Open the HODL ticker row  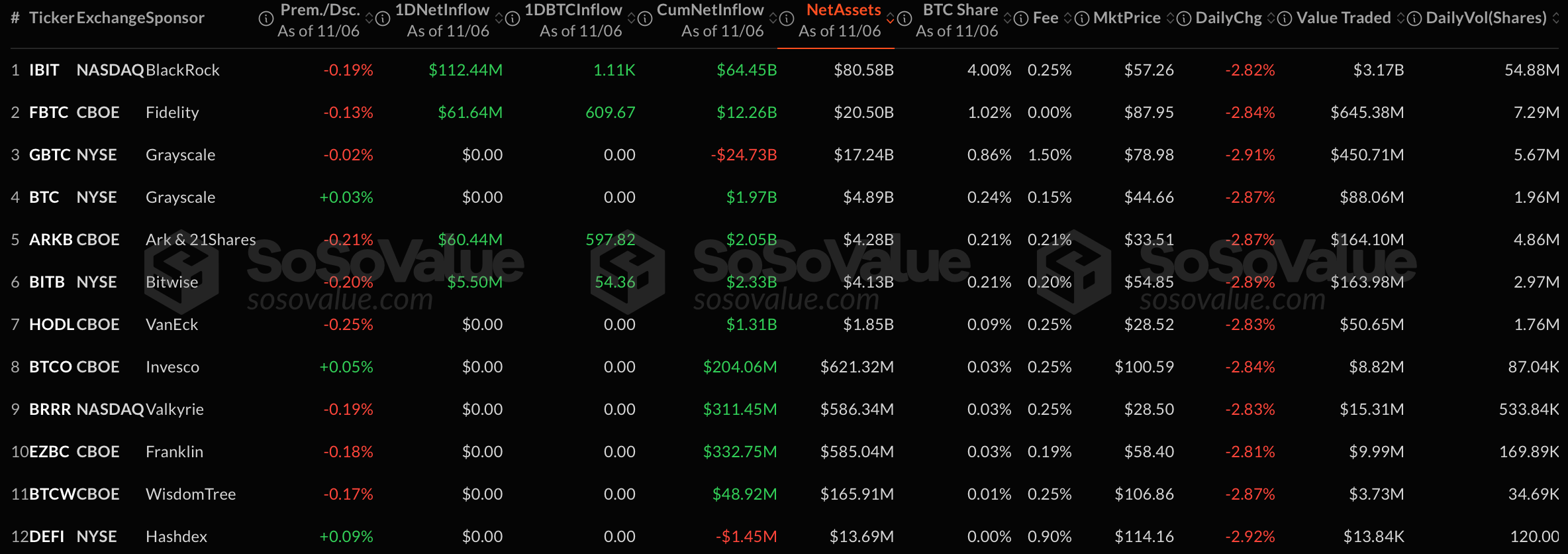pyautogui.click(x=52, y=324)
